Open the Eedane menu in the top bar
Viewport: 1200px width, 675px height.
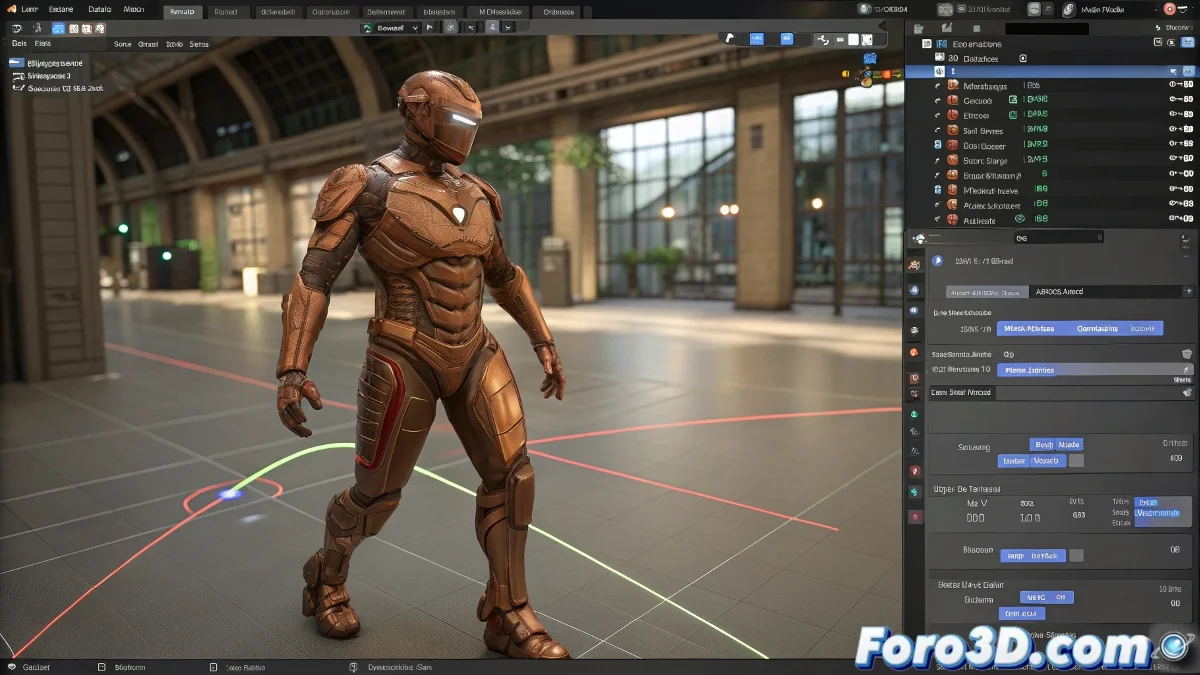tap(61, 9)
